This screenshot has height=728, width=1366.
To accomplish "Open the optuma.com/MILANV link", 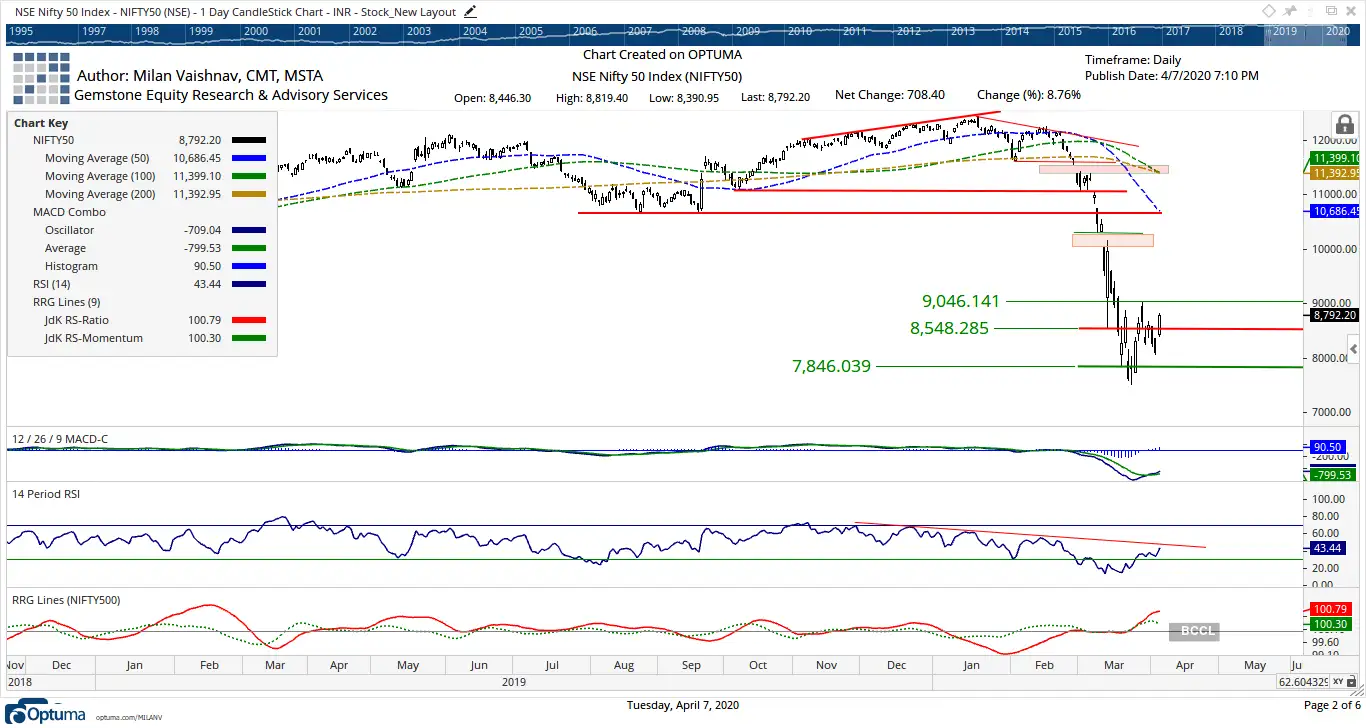I will [128, 717].
